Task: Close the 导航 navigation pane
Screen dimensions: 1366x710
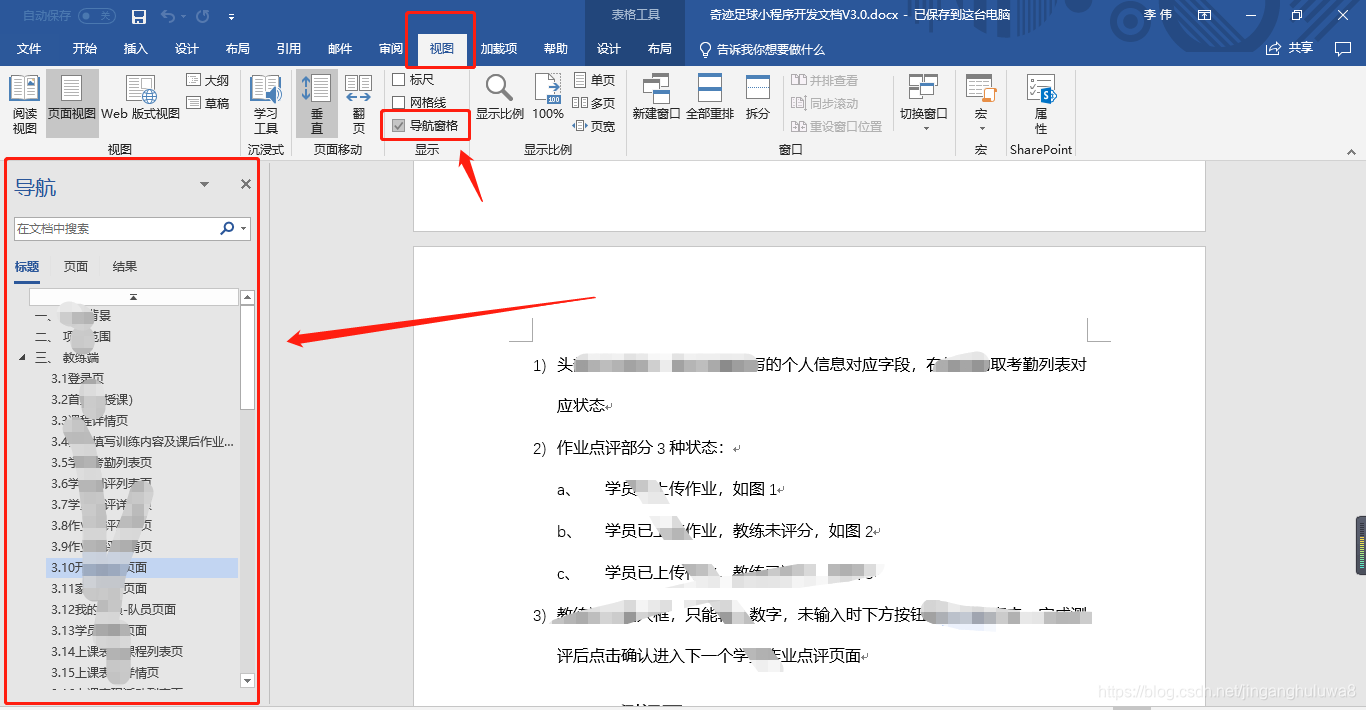Action: pyautogui.click(x=246, y=184)
